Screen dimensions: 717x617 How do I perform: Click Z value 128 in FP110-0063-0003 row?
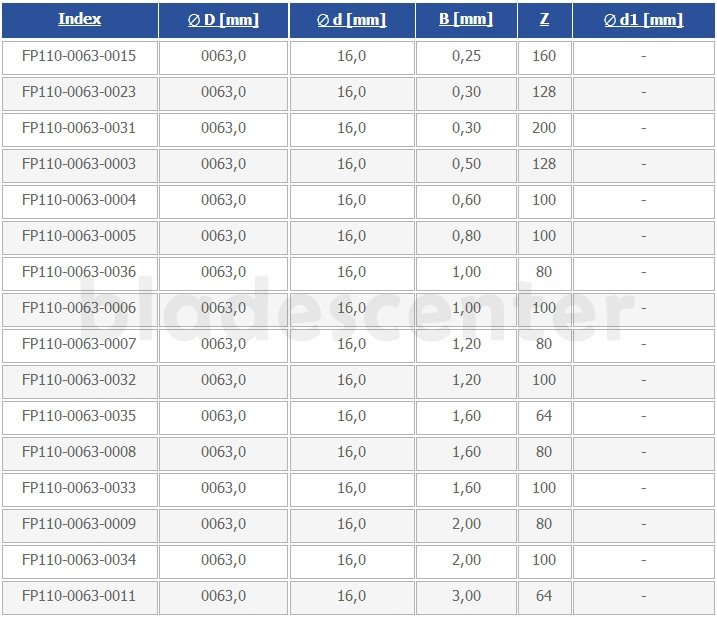pyautogui.click(x=544, y=164)
